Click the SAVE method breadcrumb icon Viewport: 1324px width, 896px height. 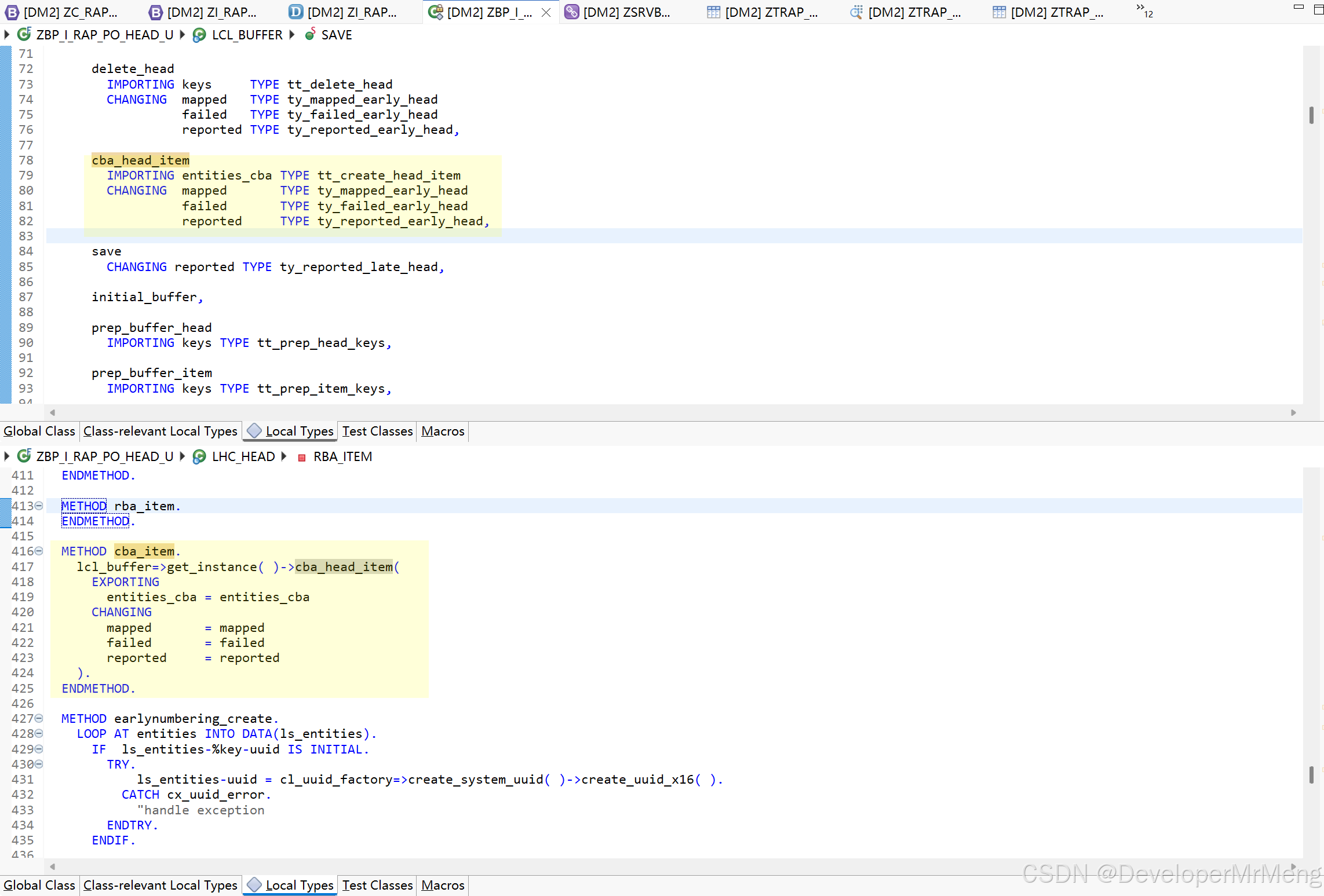pos(311,35)
